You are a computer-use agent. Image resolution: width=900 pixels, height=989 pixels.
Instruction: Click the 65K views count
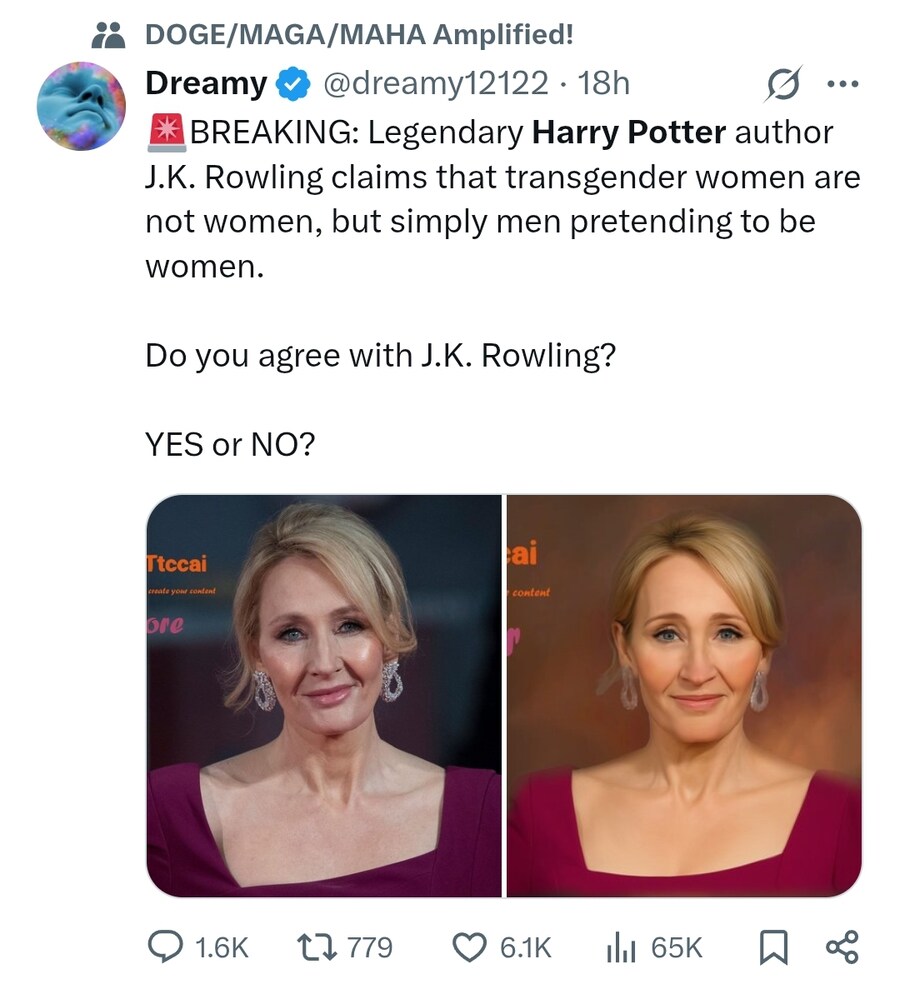point(677,948)
